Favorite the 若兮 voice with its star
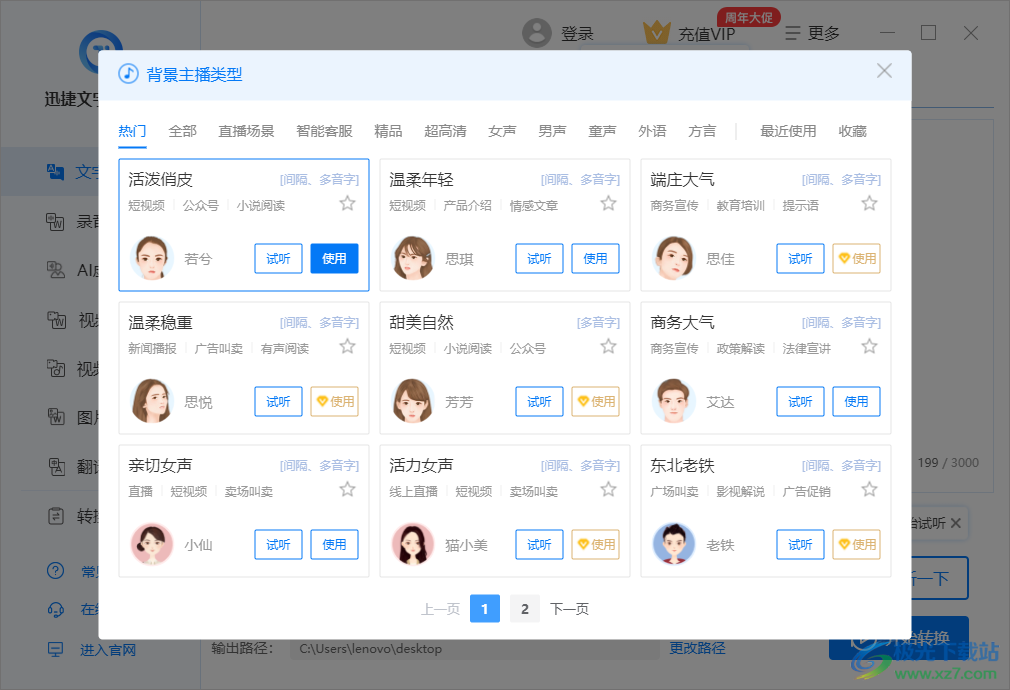Image resolution: width=1010 pixels, height=690 pixels. point(347,202)
